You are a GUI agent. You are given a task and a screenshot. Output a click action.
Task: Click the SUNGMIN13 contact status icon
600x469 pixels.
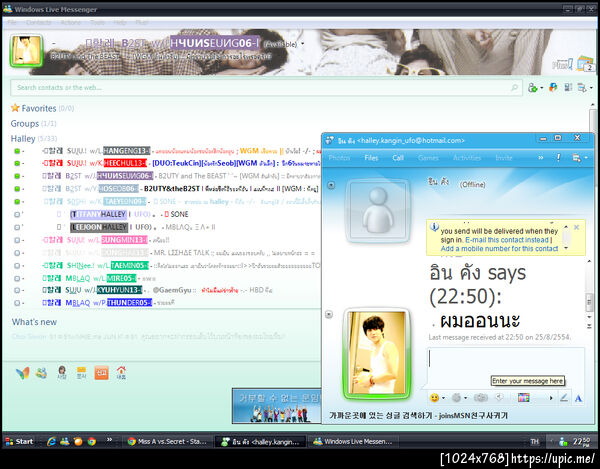(17, 240)
